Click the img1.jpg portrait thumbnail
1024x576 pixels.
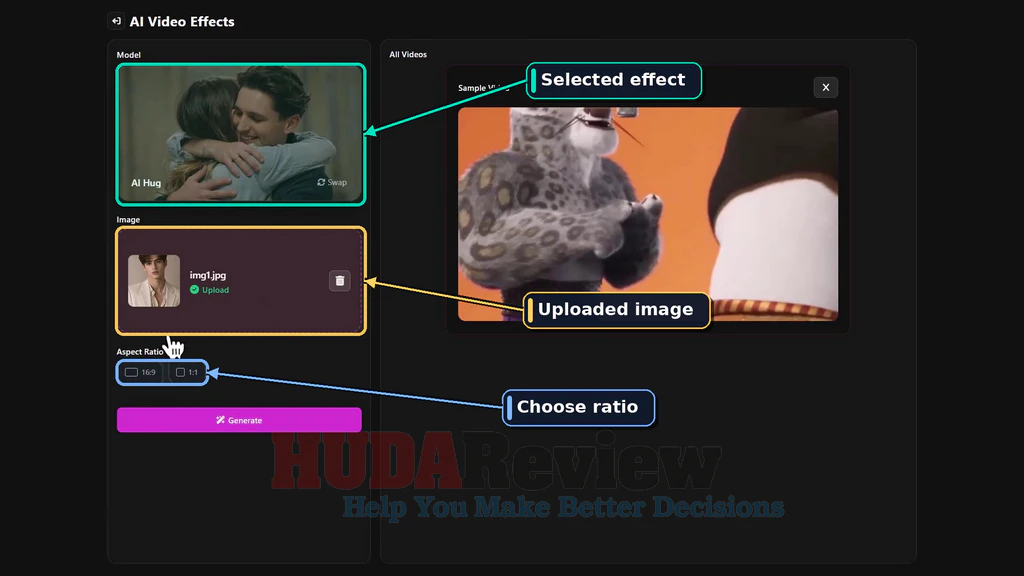154,281
